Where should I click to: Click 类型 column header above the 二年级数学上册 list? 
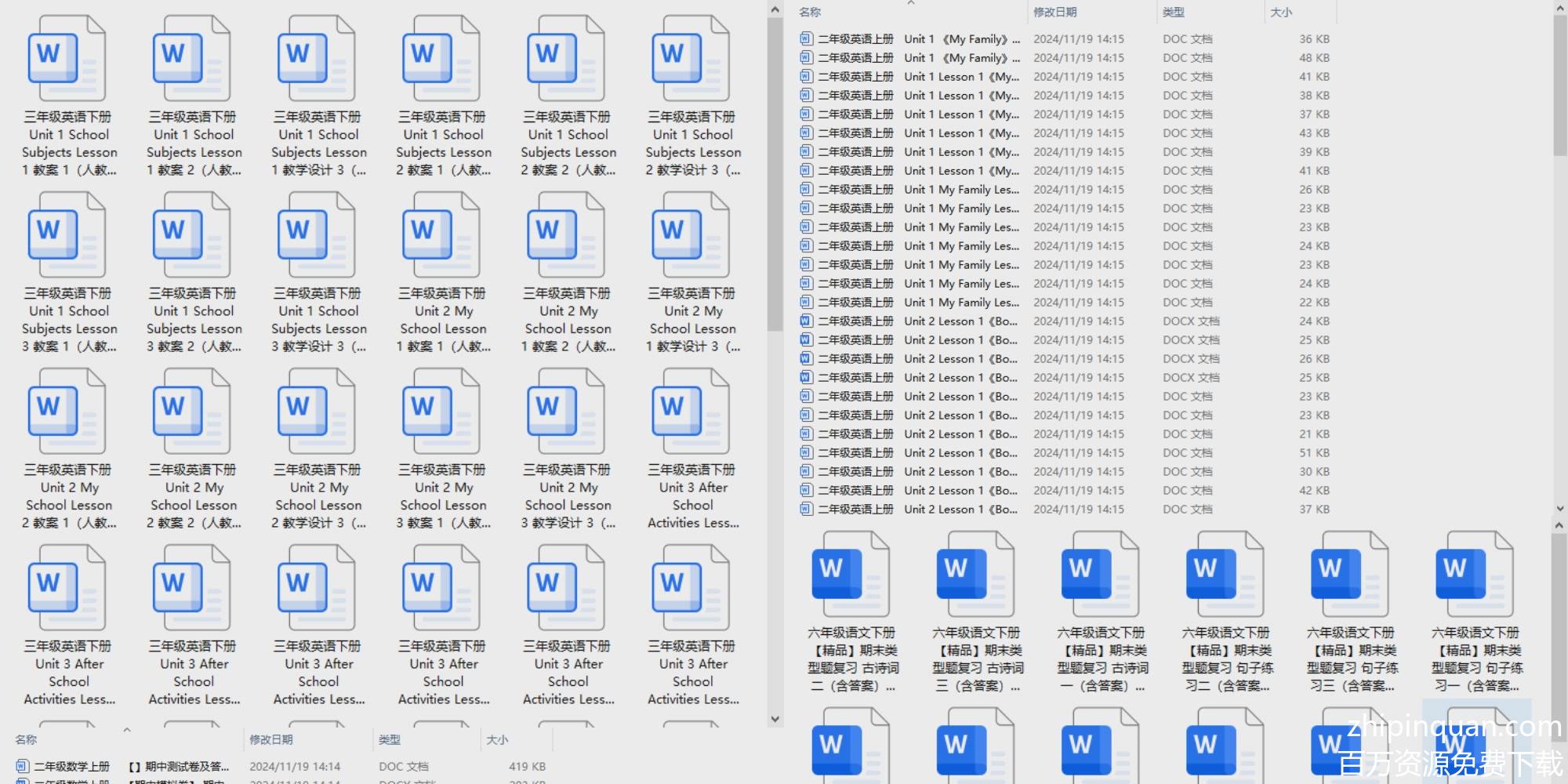click(390, 739)
